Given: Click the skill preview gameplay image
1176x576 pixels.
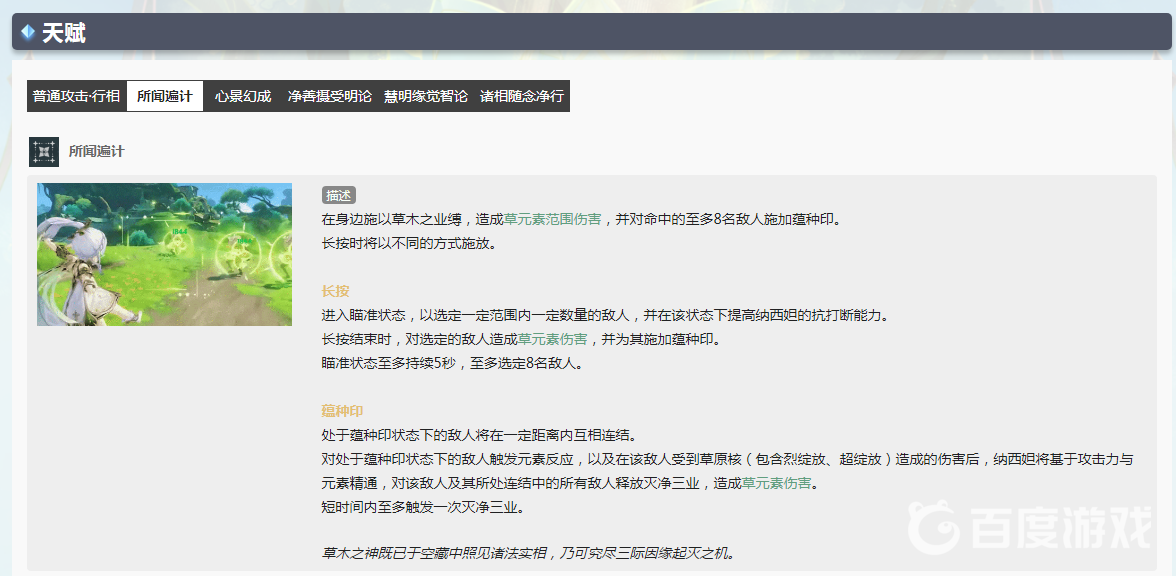Looking at the screenshot, I should coord(164,254).
